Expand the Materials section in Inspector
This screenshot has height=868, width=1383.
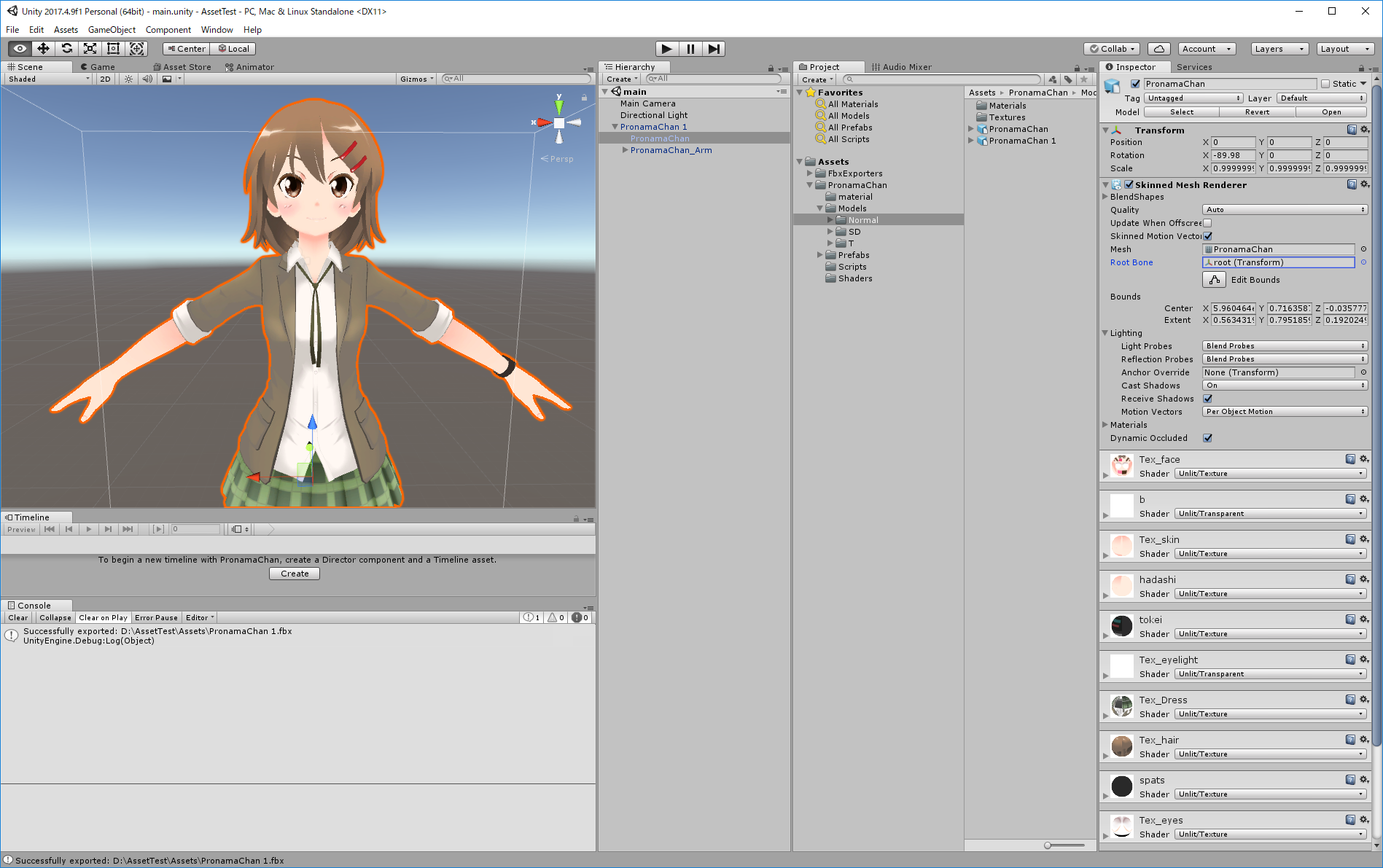point(1105,425)
